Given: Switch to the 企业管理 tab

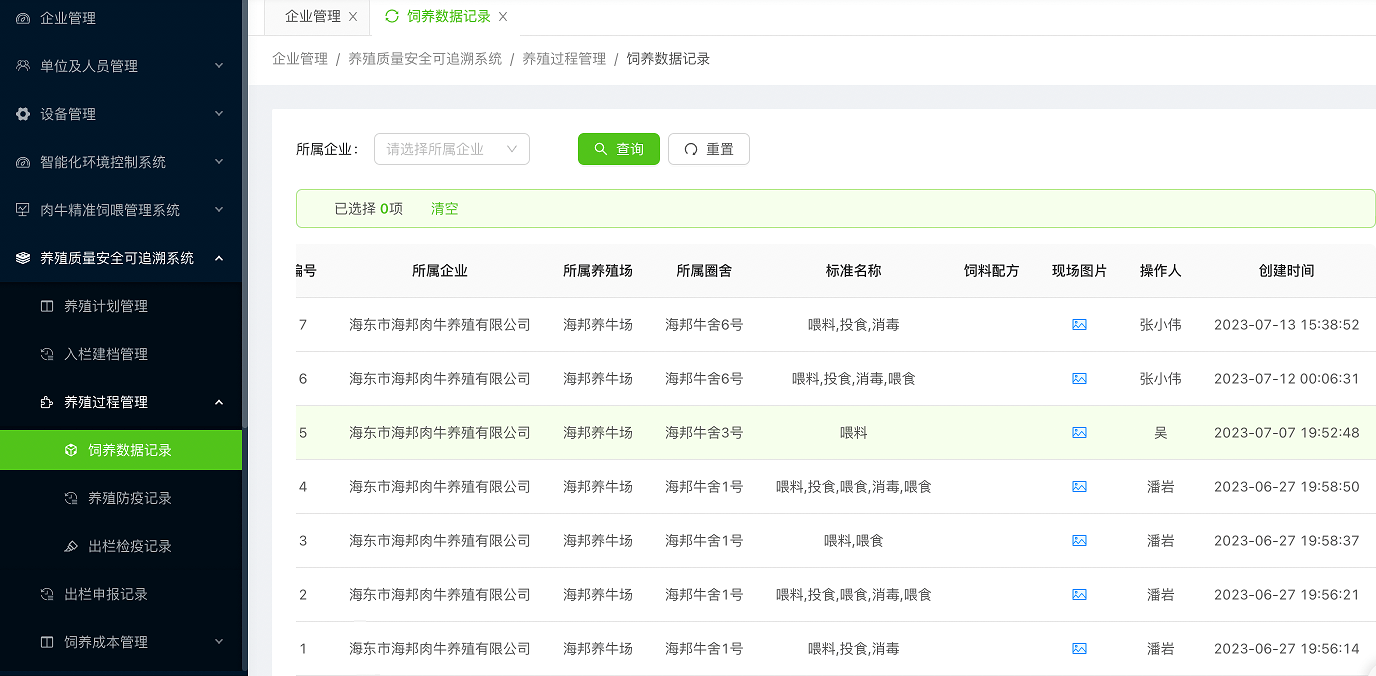Looking at the screenshot, I should pyautogui.click(x=312, y=17).
